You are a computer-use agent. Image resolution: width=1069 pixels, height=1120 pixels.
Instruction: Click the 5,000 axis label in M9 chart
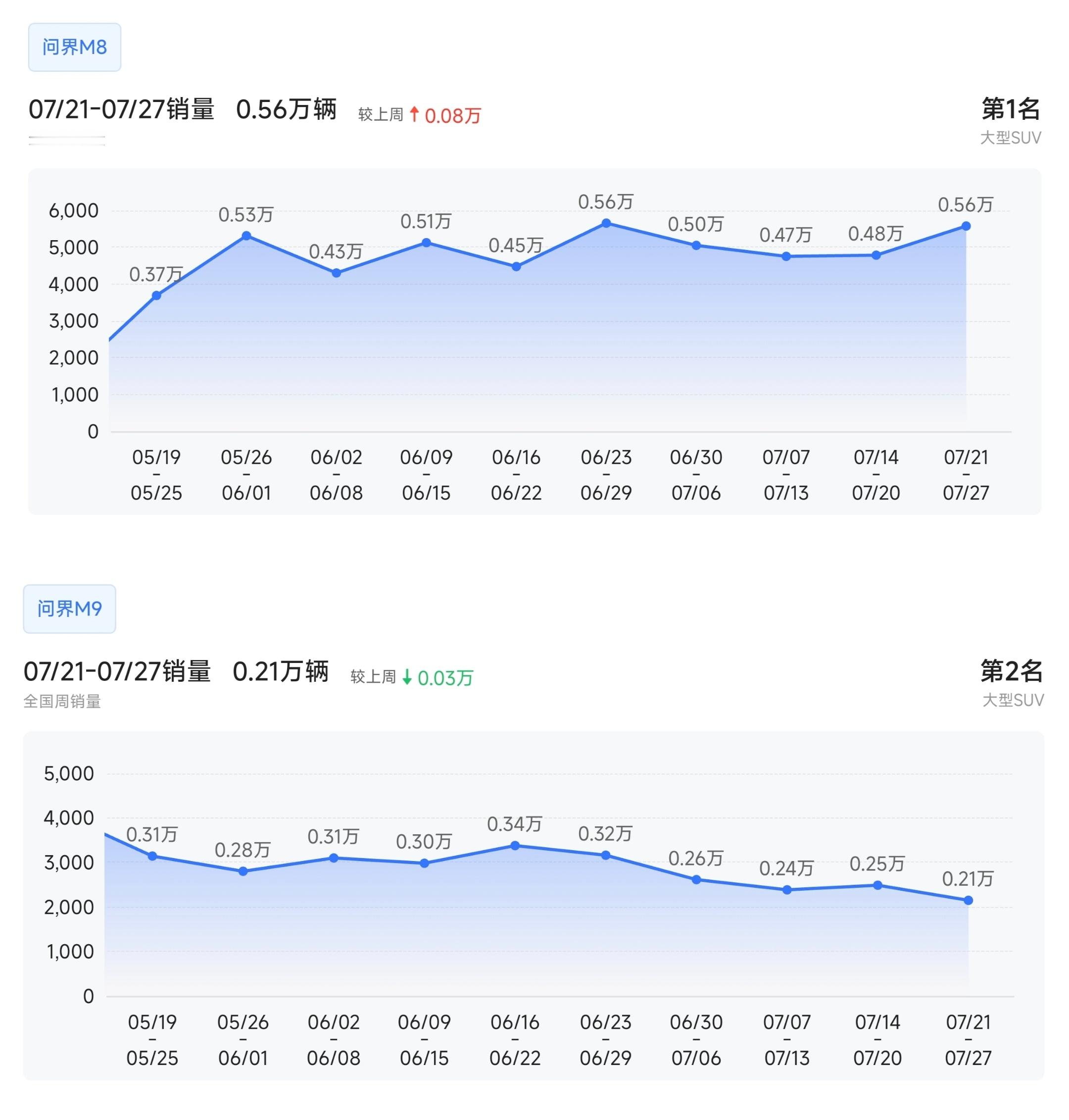click(x=69, y=774)
